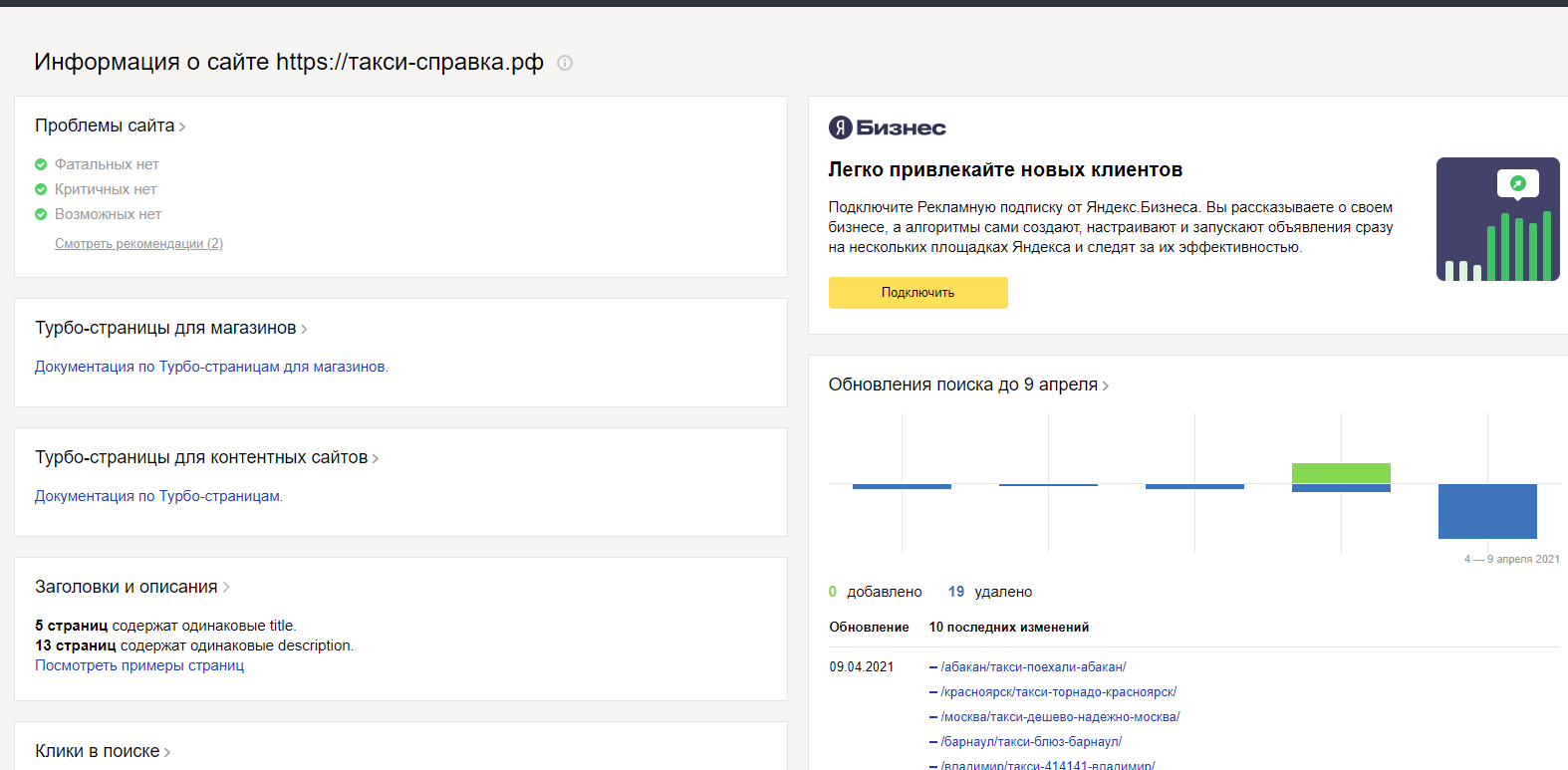Image resolution: width=1568 pixels, height=770 pixels.
Task: Open the Проблемы сайта section
Action: pos(111,126)
